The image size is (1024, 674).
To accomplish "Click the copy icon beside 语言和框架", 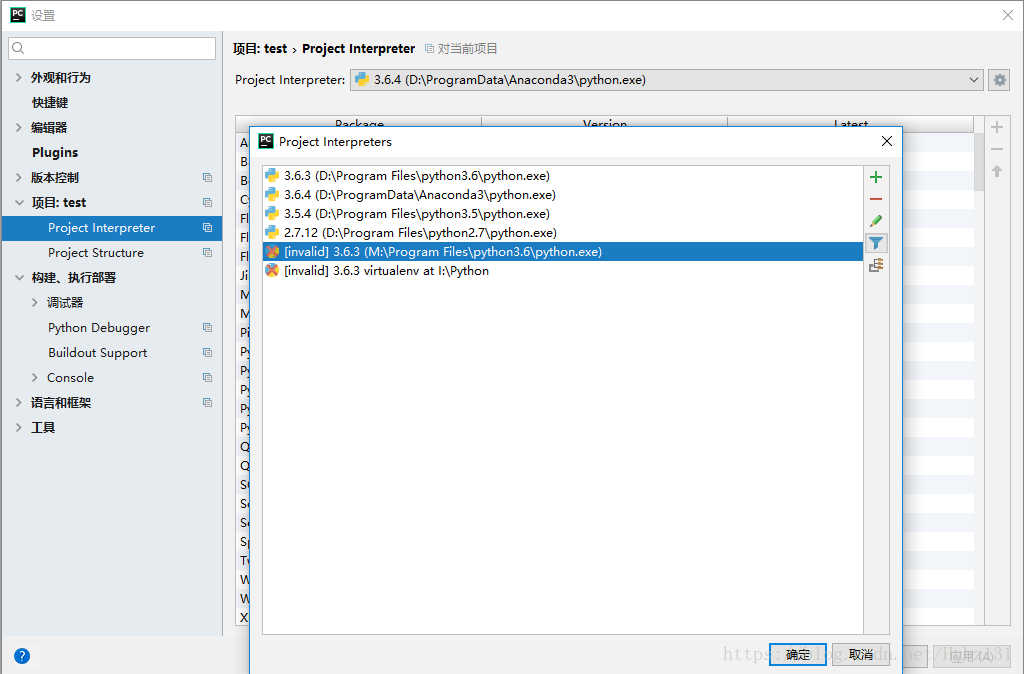I will pos(207,402).
